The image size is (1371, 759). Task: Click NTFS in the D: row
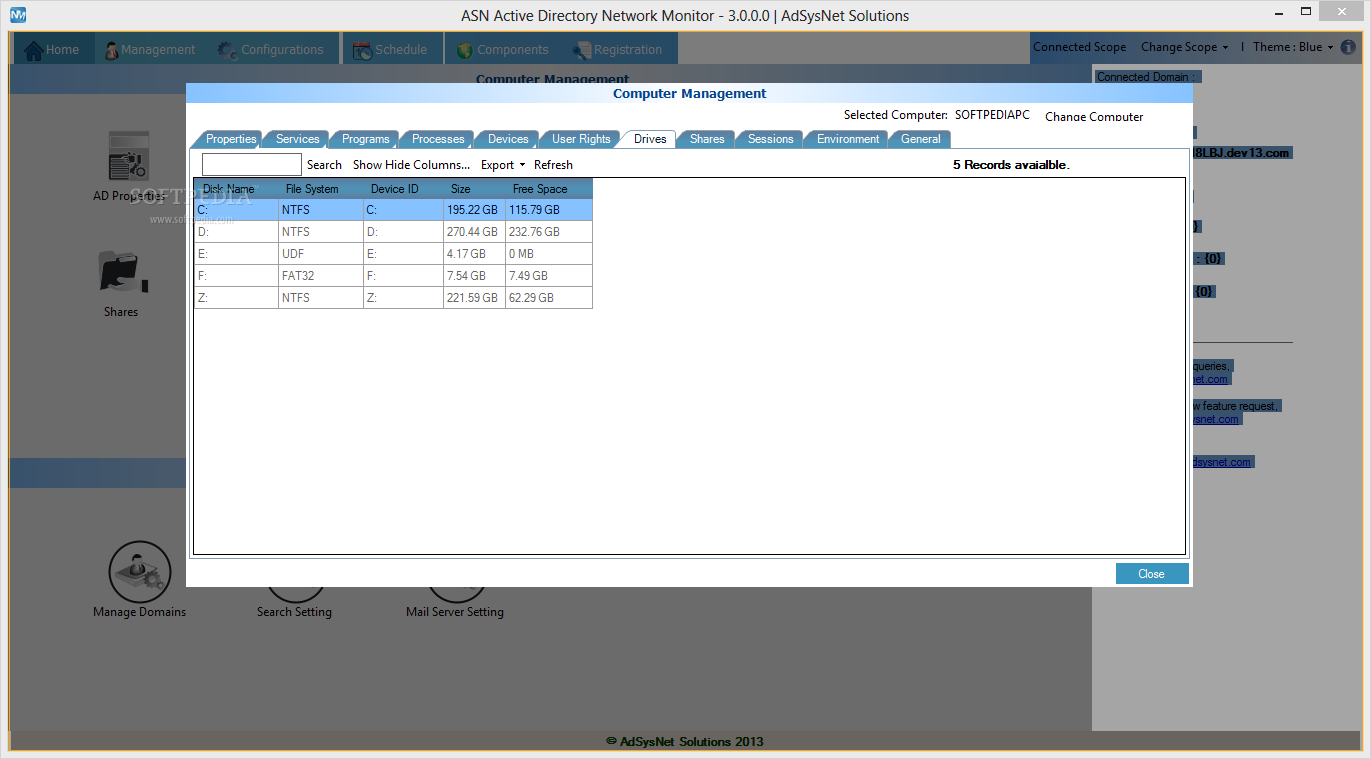[x=320, y=232]
